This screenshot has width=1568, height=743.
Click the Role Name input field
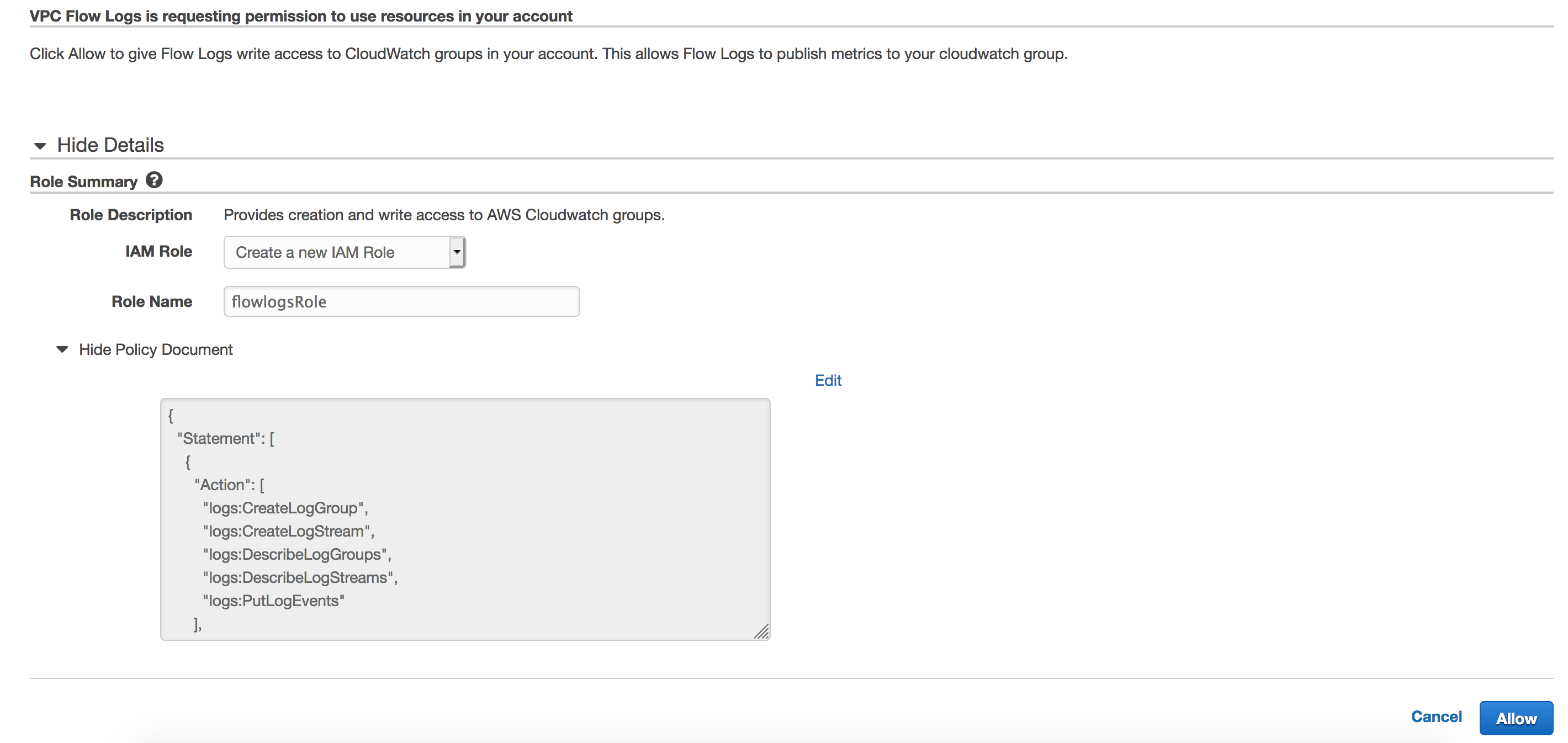pyautogui.click(x=402, y=301)
